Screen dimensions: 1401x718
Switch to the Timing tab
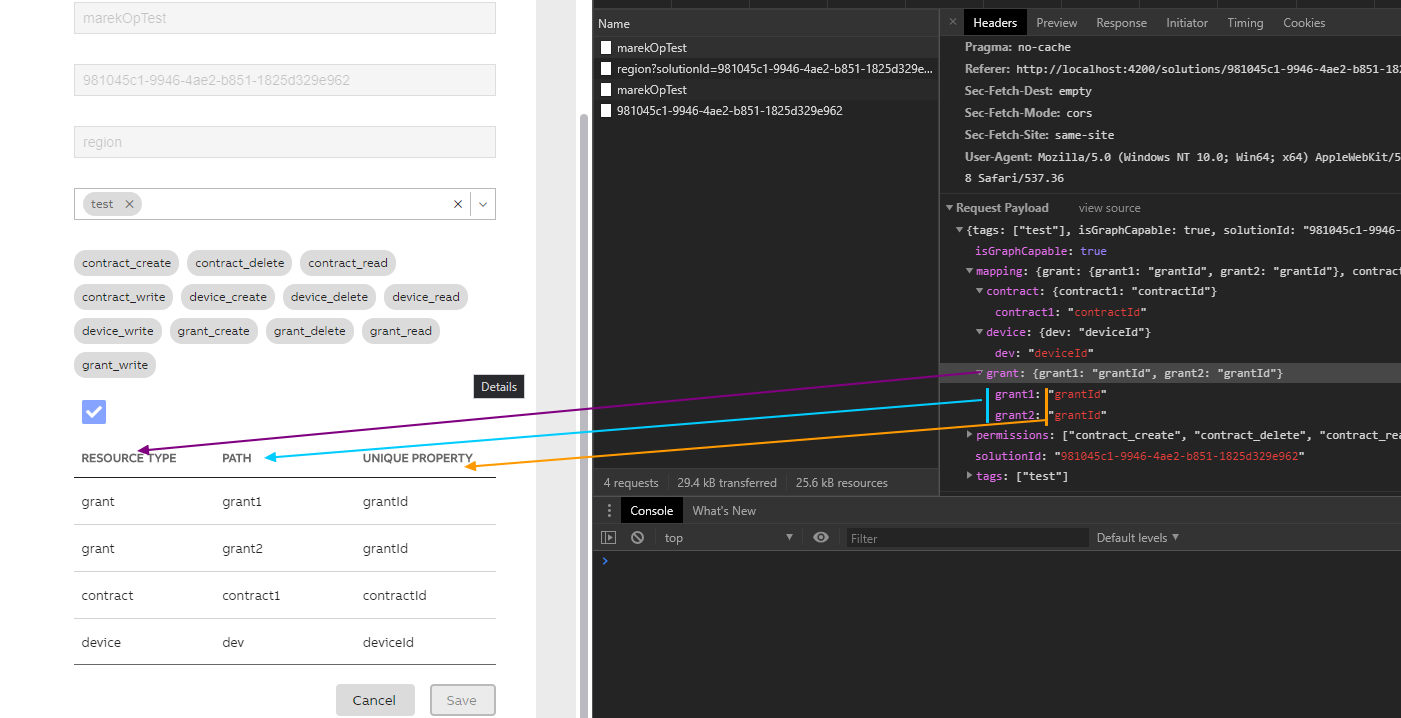coord(1245,23)
